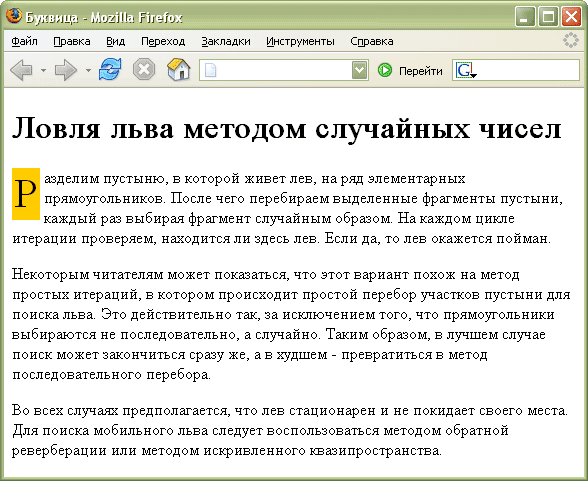Viewport: 588px width, 481px height.
Task: Open the Закладки menu
Action: point(226,41)
